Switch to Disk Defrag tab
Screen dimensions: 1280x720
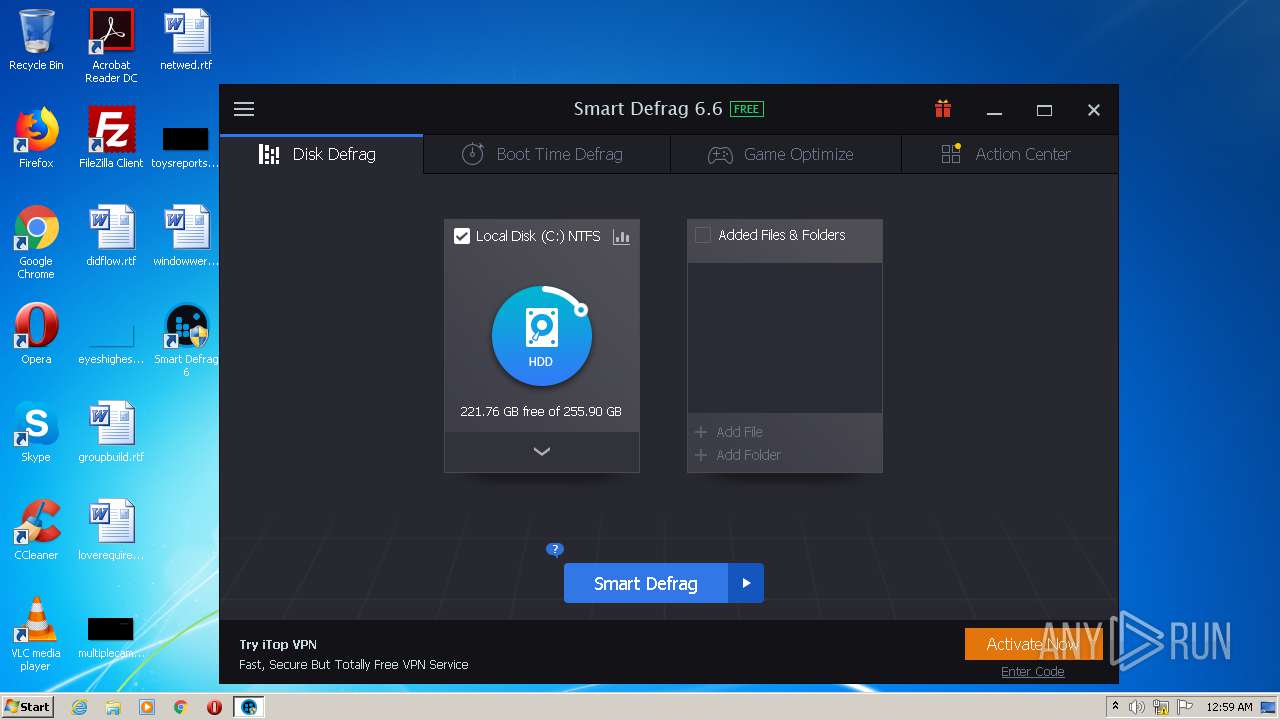(x=322, y=154)
